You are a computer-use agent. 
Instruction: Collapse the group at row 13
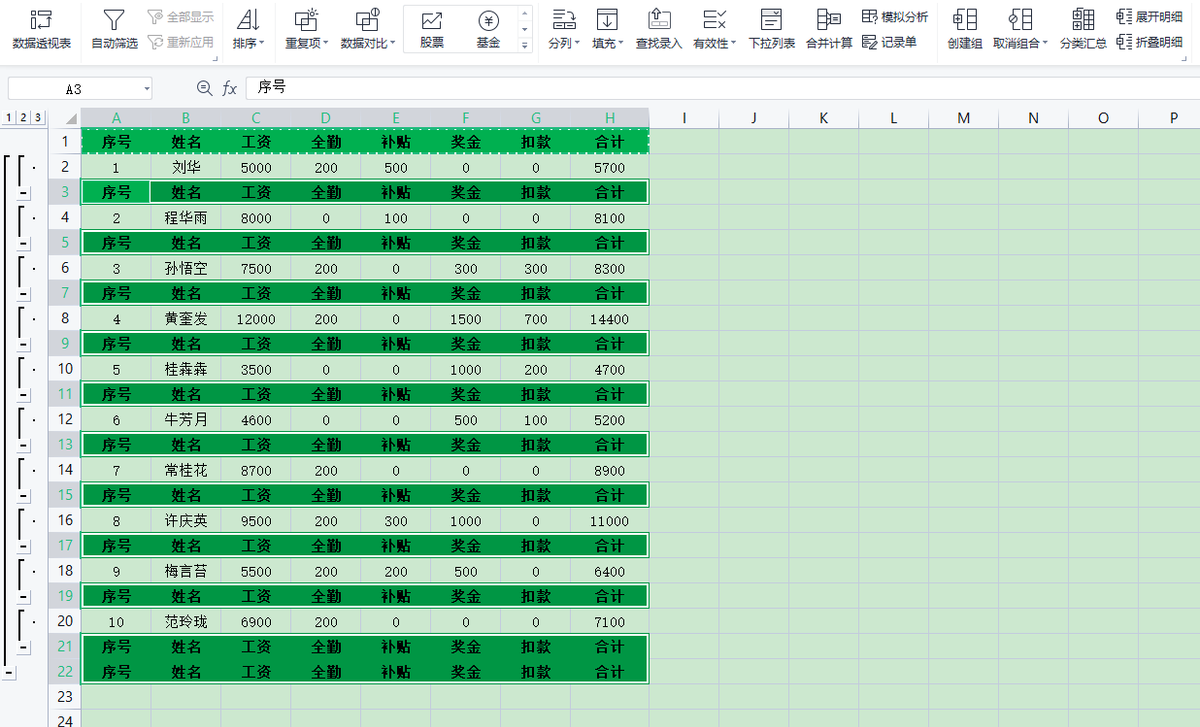(x=24, y=446)
